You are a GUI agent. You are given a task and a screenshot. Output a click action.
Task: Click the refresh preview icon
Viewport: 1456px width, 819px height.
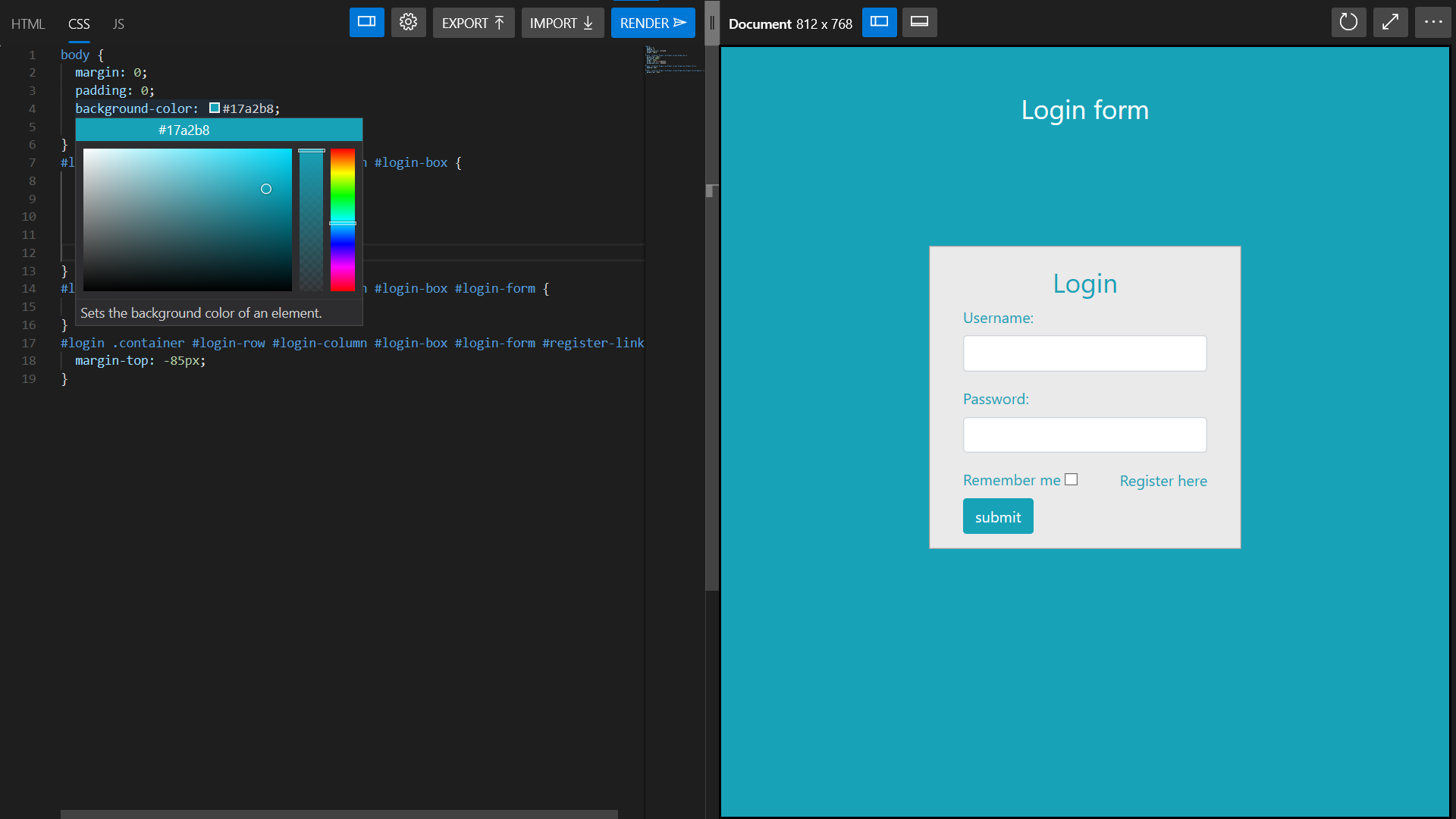[1348, 23]
